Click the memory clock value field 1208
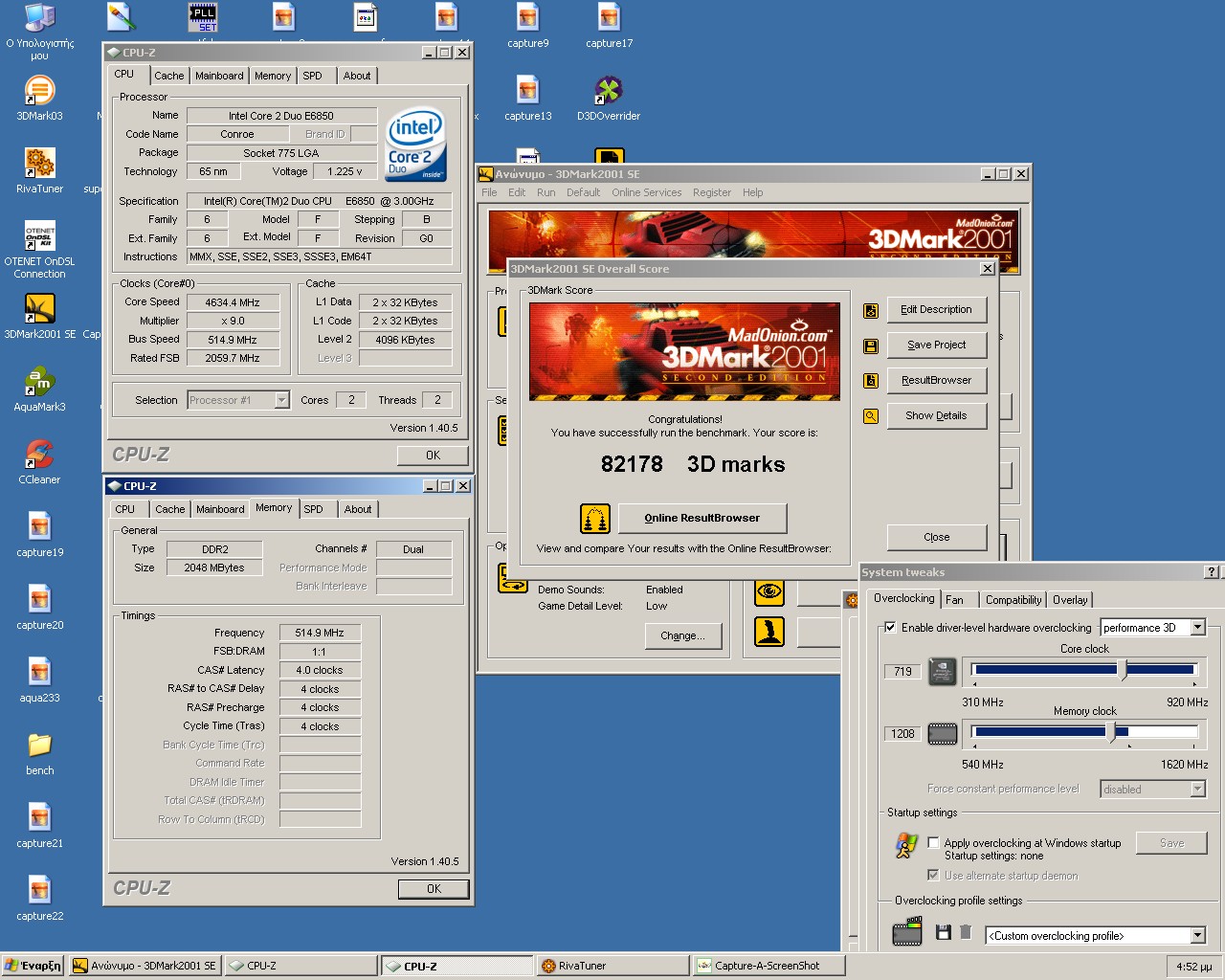This screenshot has height=980, width=1225. 902,734
